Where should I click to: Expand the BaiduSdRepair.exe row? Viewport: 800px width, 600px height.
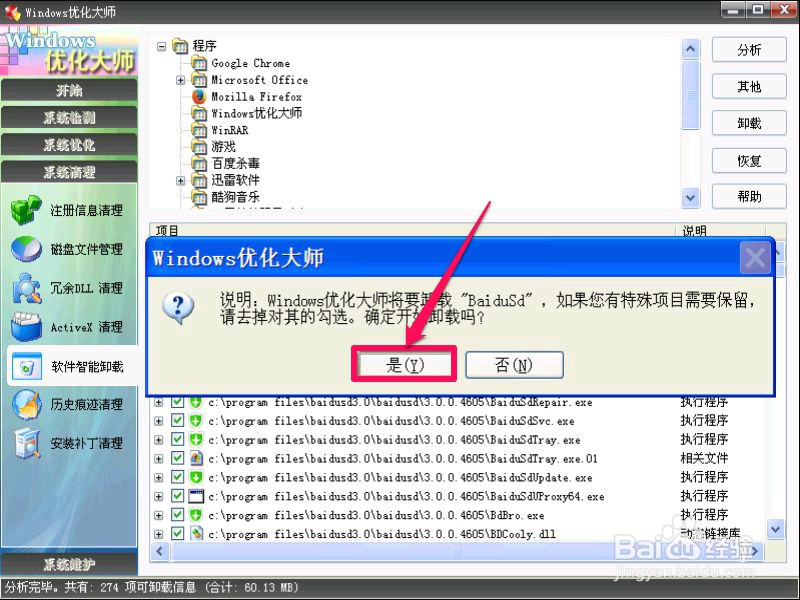(x=159, y=403)
